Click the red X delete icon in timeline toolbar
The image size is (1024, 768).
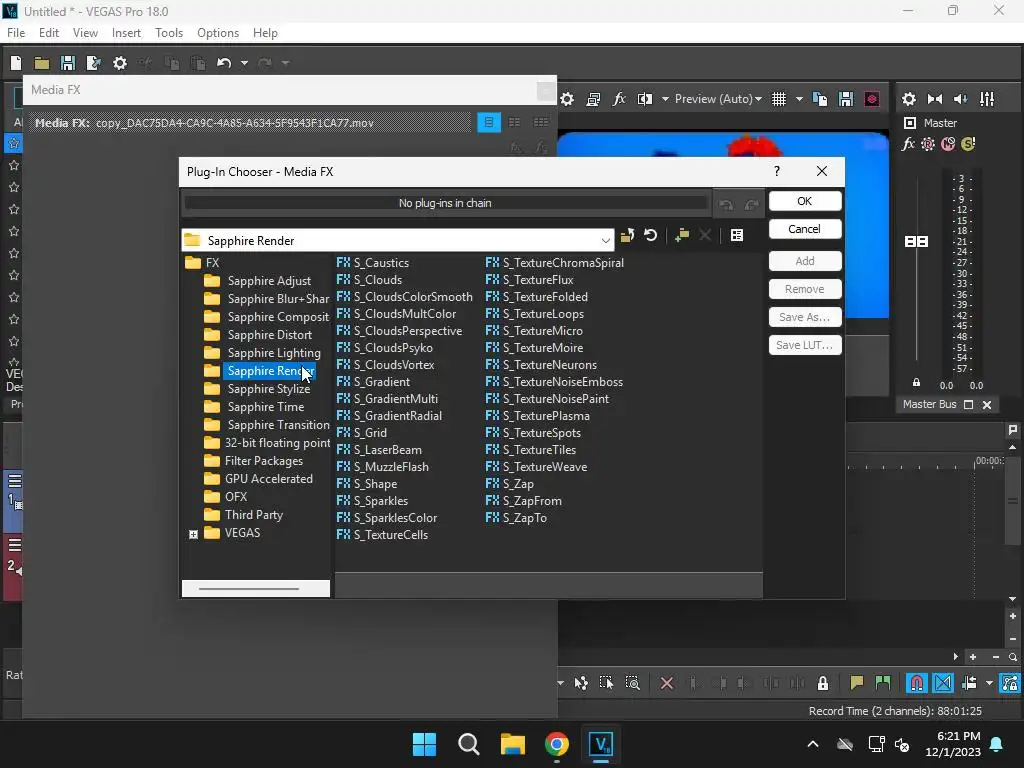point(667,683)
